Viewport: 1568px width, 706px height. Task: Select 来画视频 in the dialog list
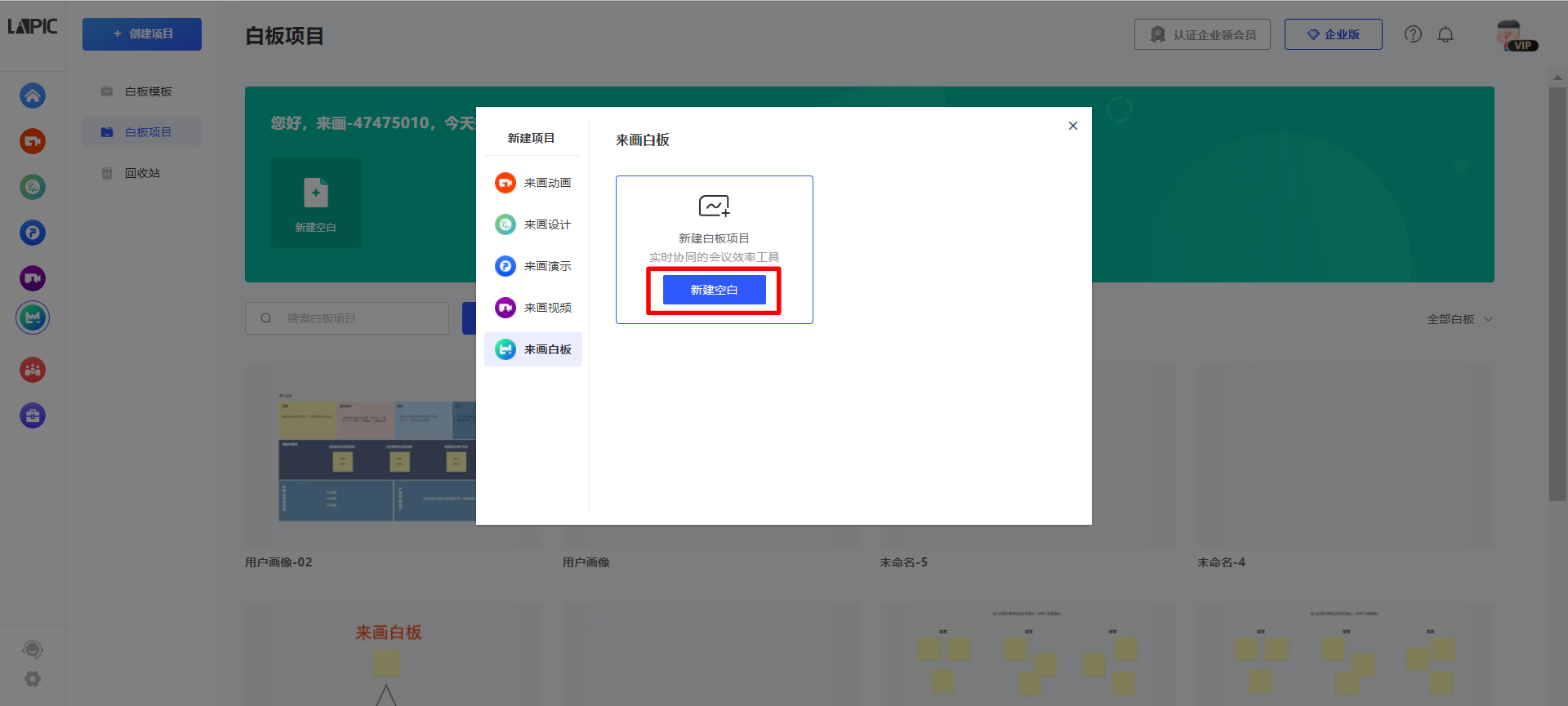[533, 308]
